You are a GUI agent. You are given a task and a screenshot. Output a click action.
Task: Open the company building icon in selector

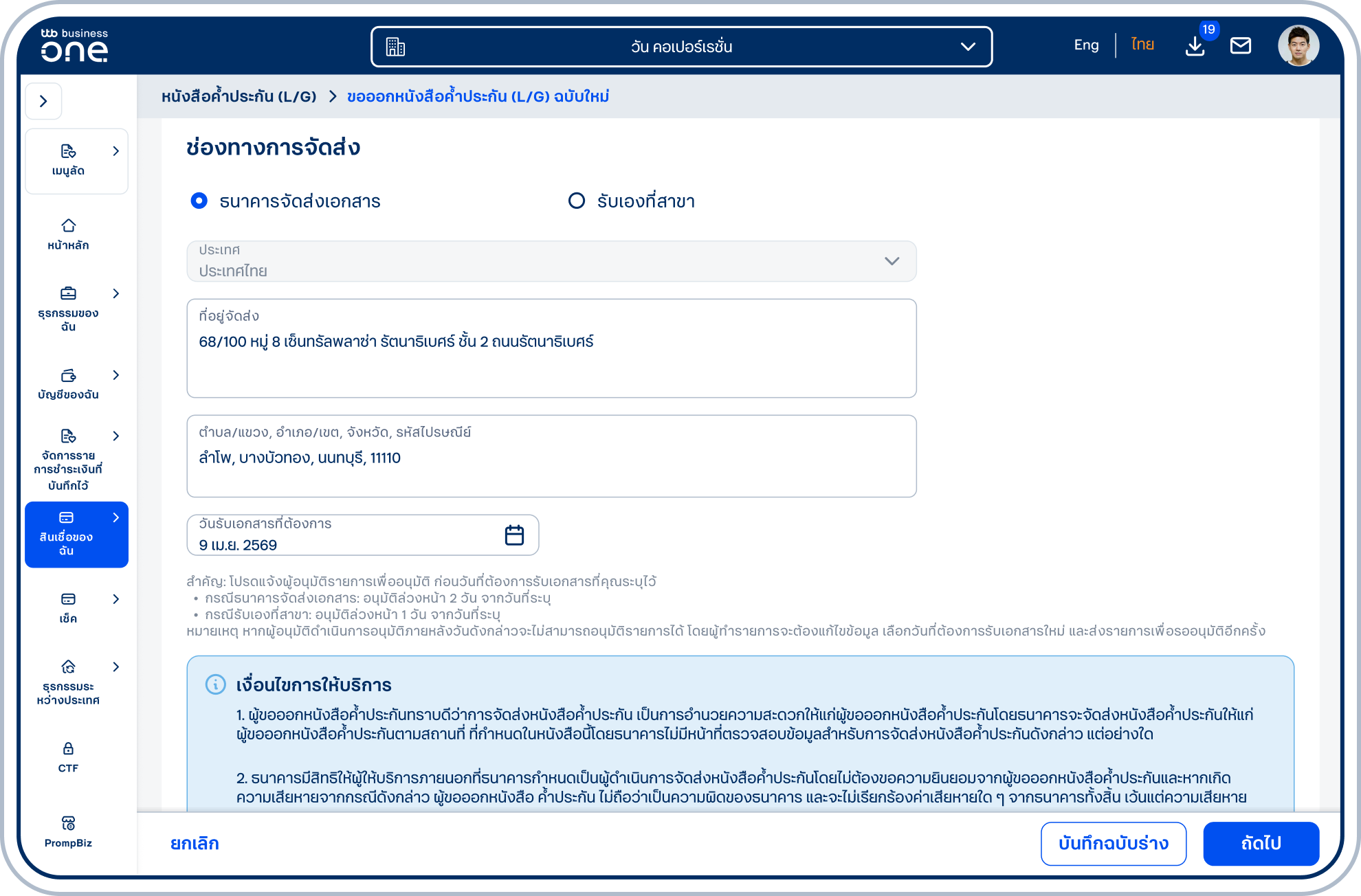pyautogui.click(x=395, y=47)
